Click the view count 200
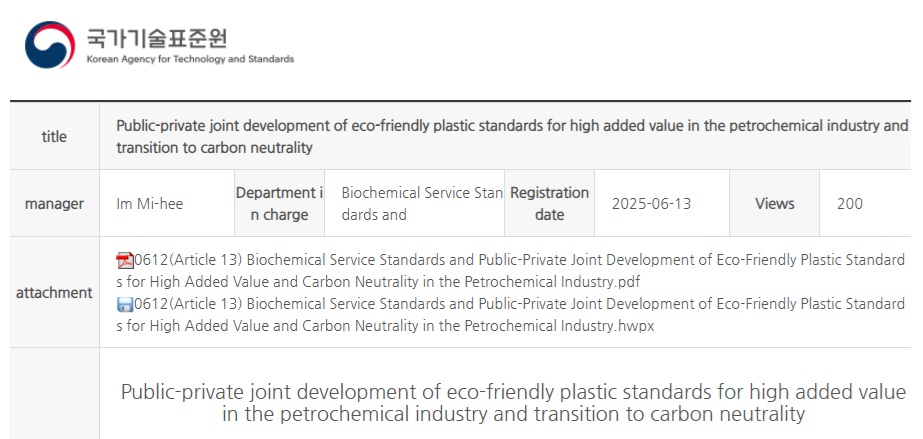The image size is (923, 439). [x=849, y=204]
